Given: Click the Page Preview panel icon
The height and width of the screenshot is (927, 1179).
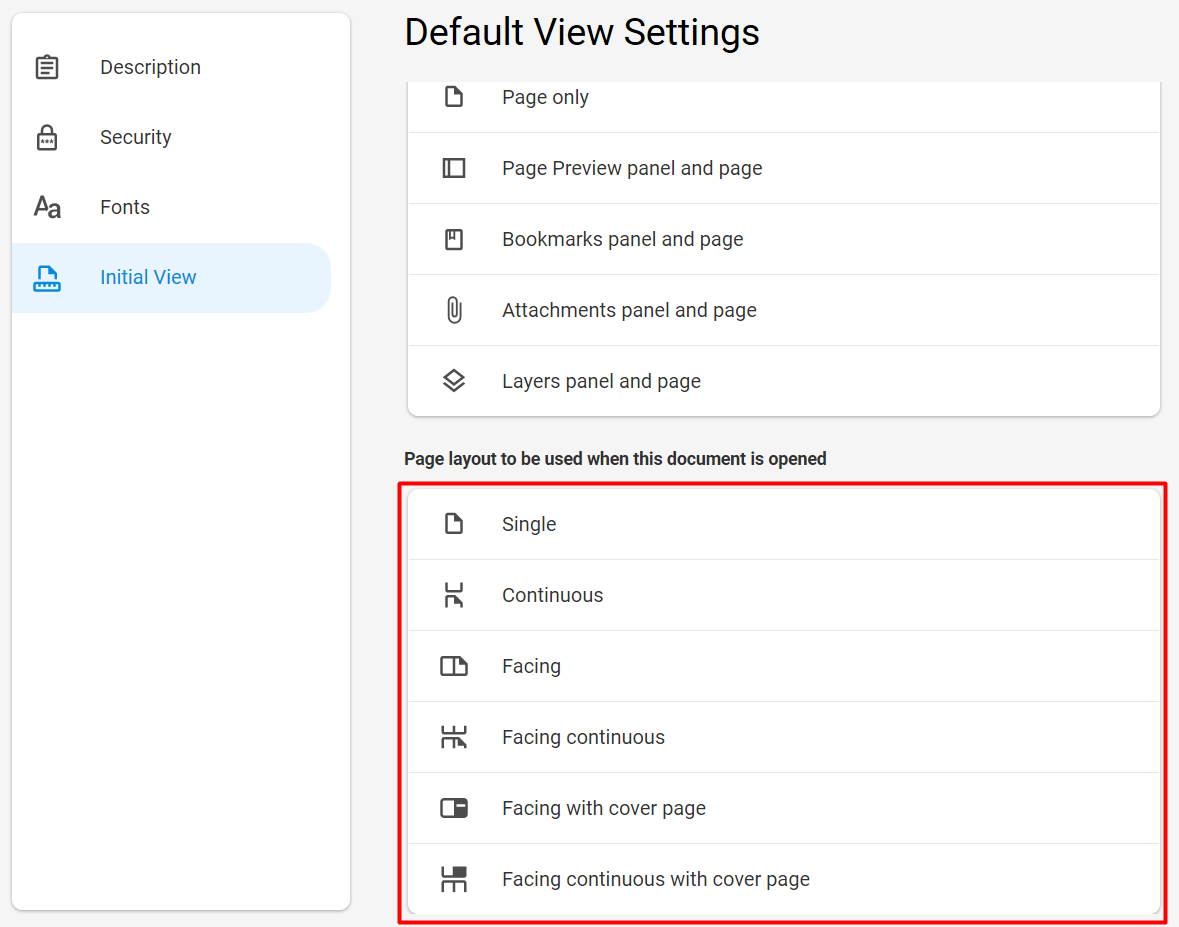Looking at the screenshot, I should [453, 168].
